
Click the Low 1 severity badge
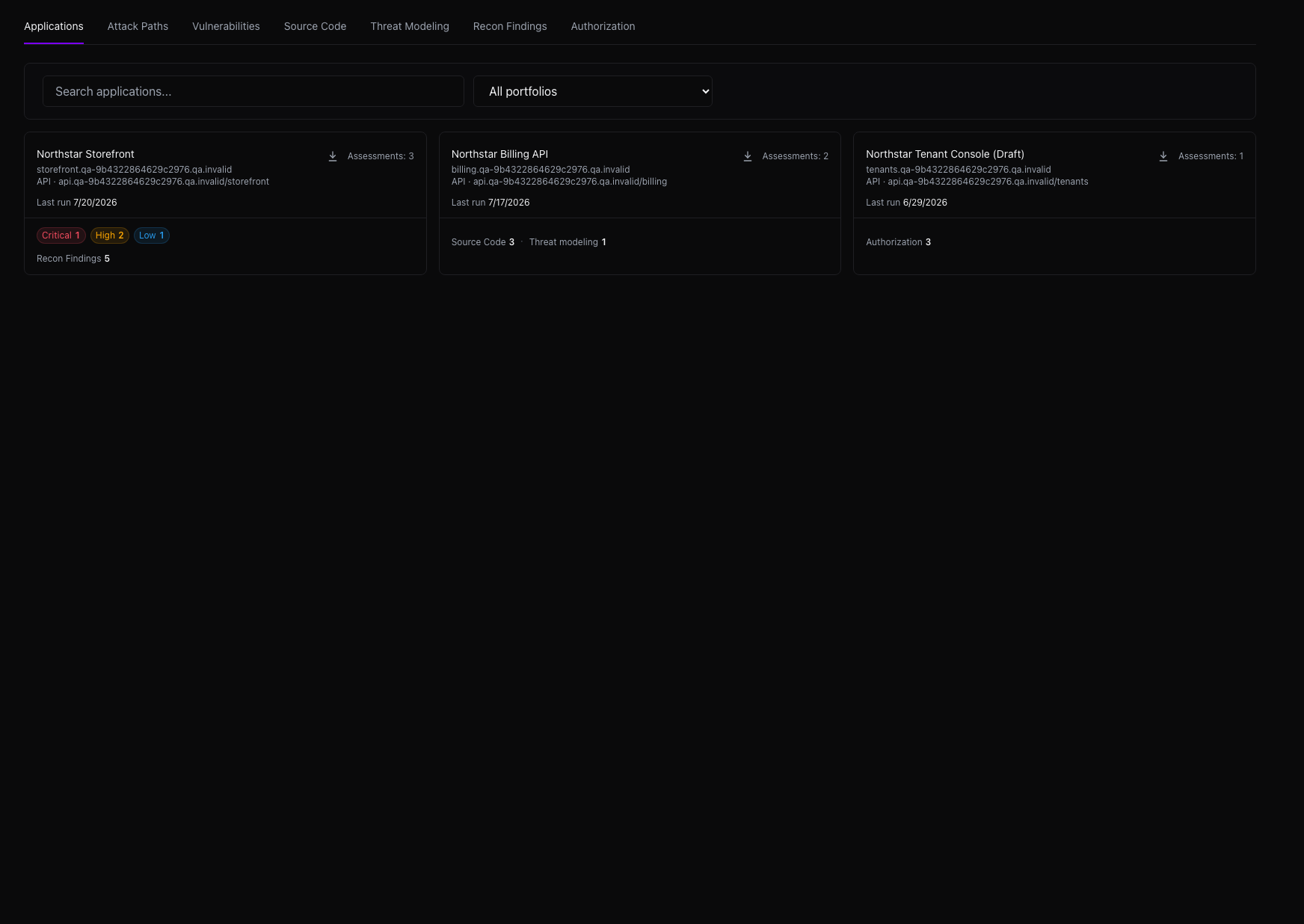(x=152, y=235)
